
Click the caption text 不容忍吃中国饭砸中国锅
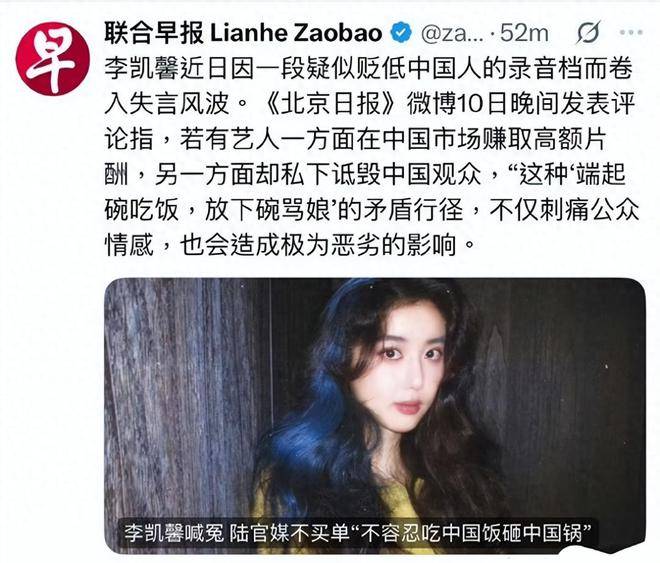click(471, 533)
